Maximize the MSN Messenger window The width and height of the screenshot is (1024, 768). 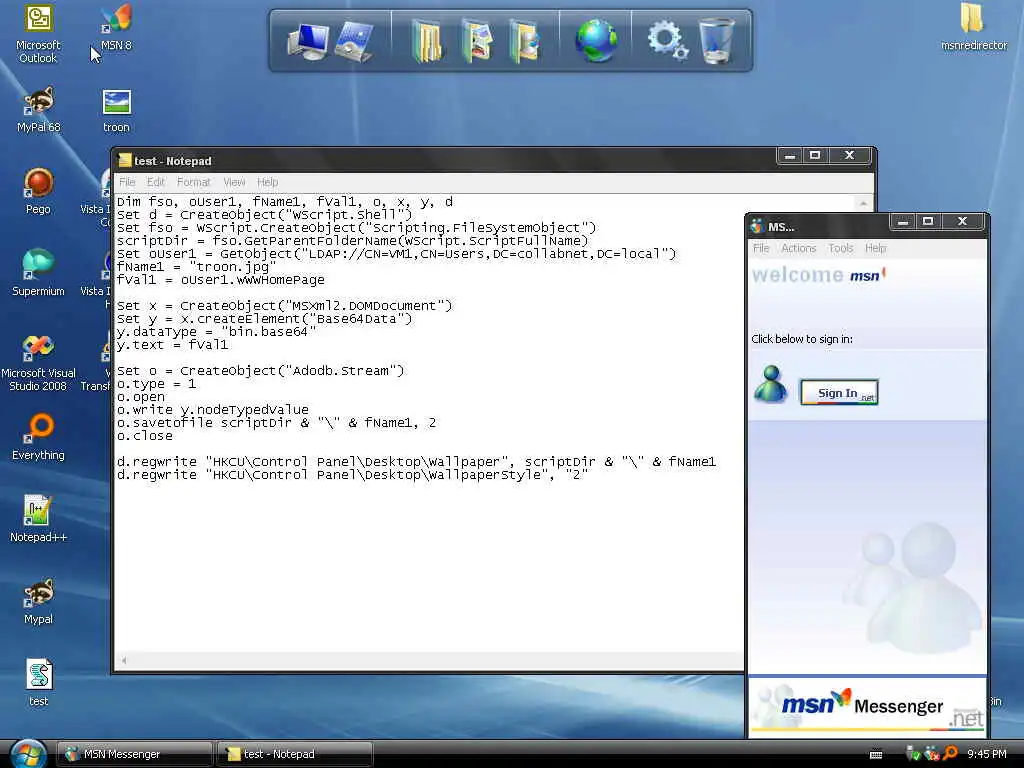927,221
